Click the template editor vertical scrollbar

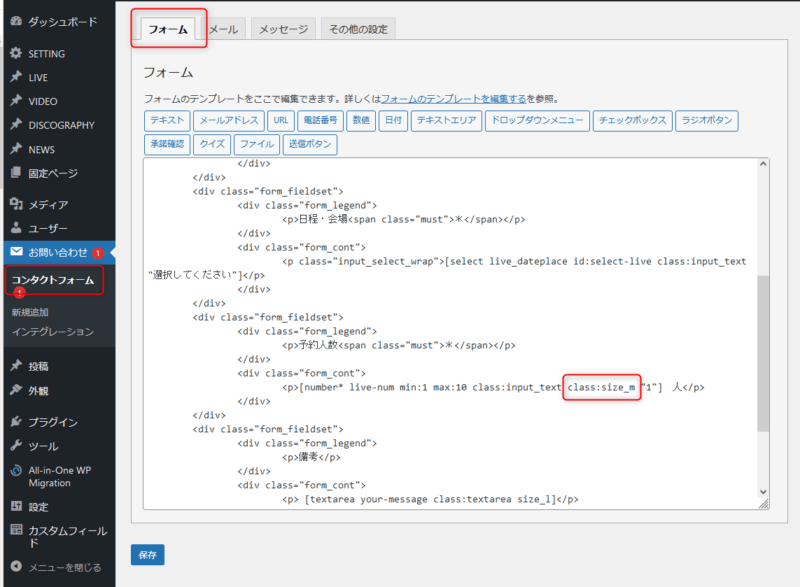pos(764,350)
